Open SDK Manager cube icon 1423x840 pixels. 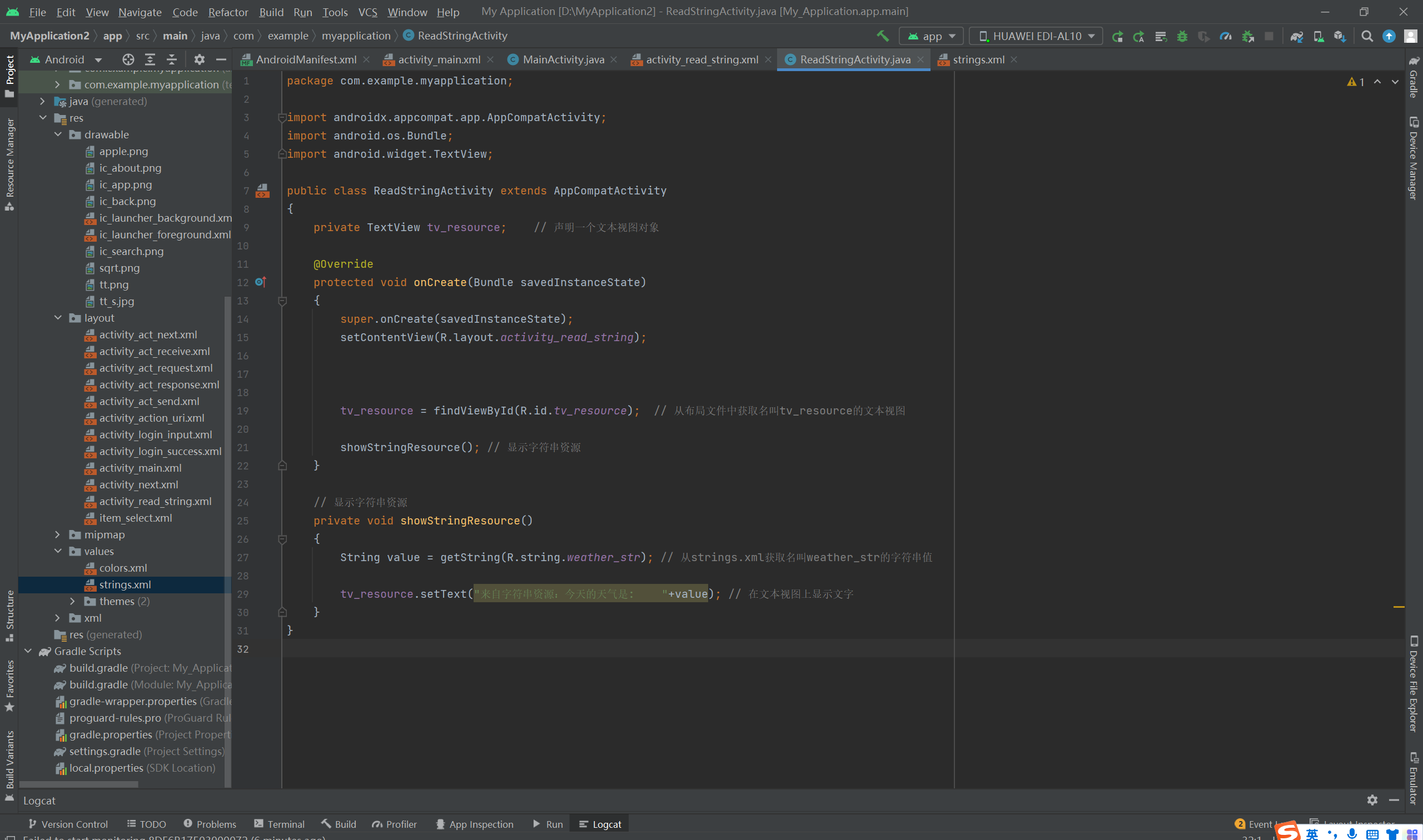pos(1339,36)
